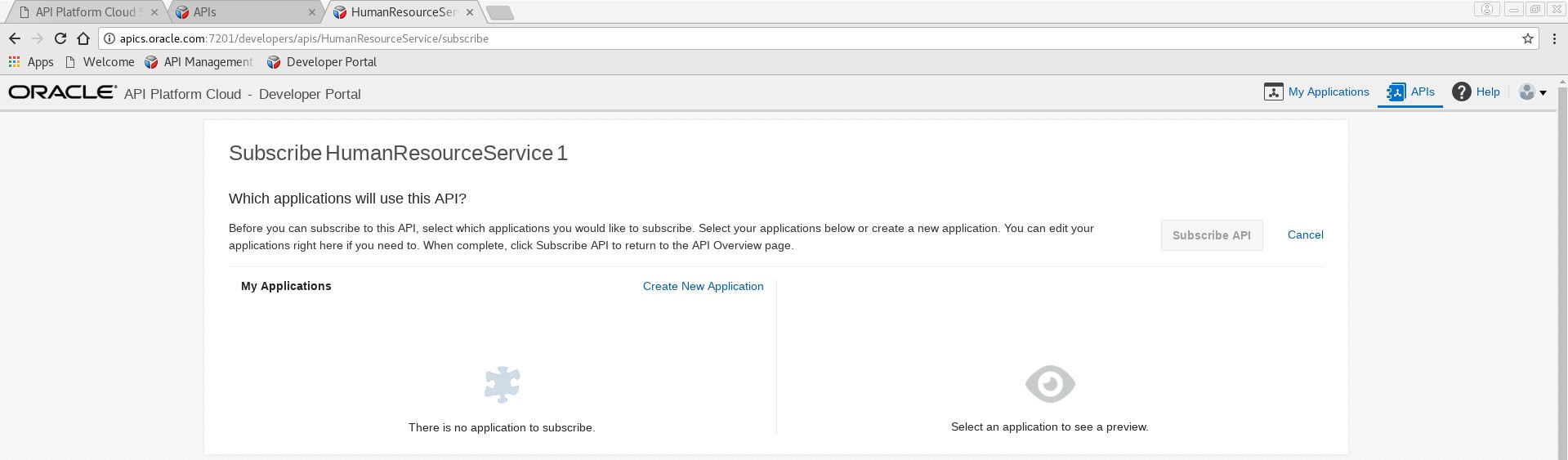Click the Subscribe API button
The image size is (1568, 460).
[x=1211, y=235]
